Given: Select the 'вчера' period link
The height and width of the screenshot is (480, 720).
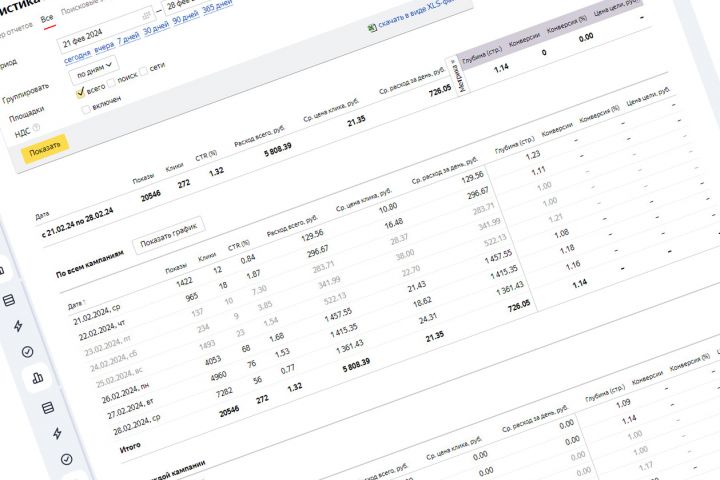Looking at the screenshot, I should point(104,47).
